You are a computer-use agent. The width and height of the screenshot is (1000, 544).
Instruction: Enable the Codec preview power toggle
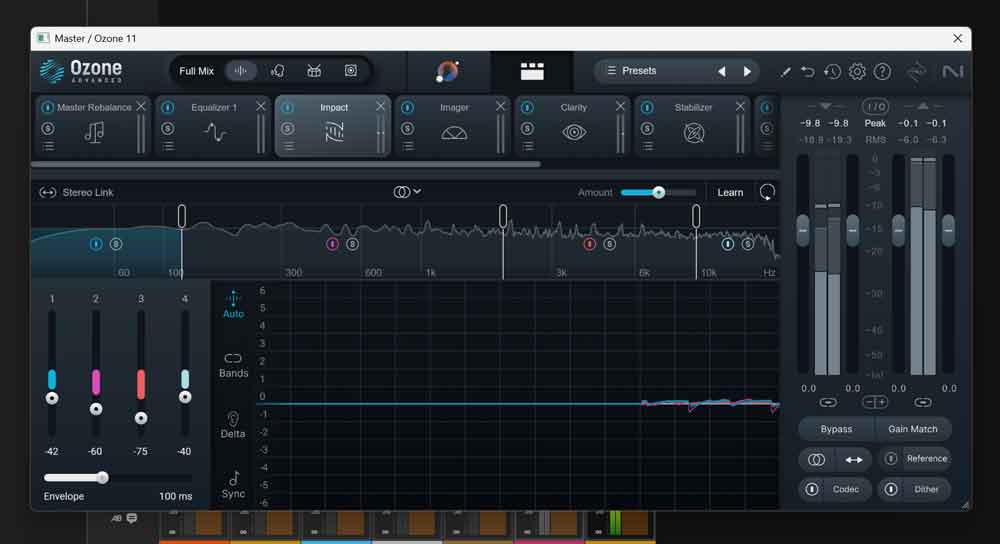[x=812, y=489]
